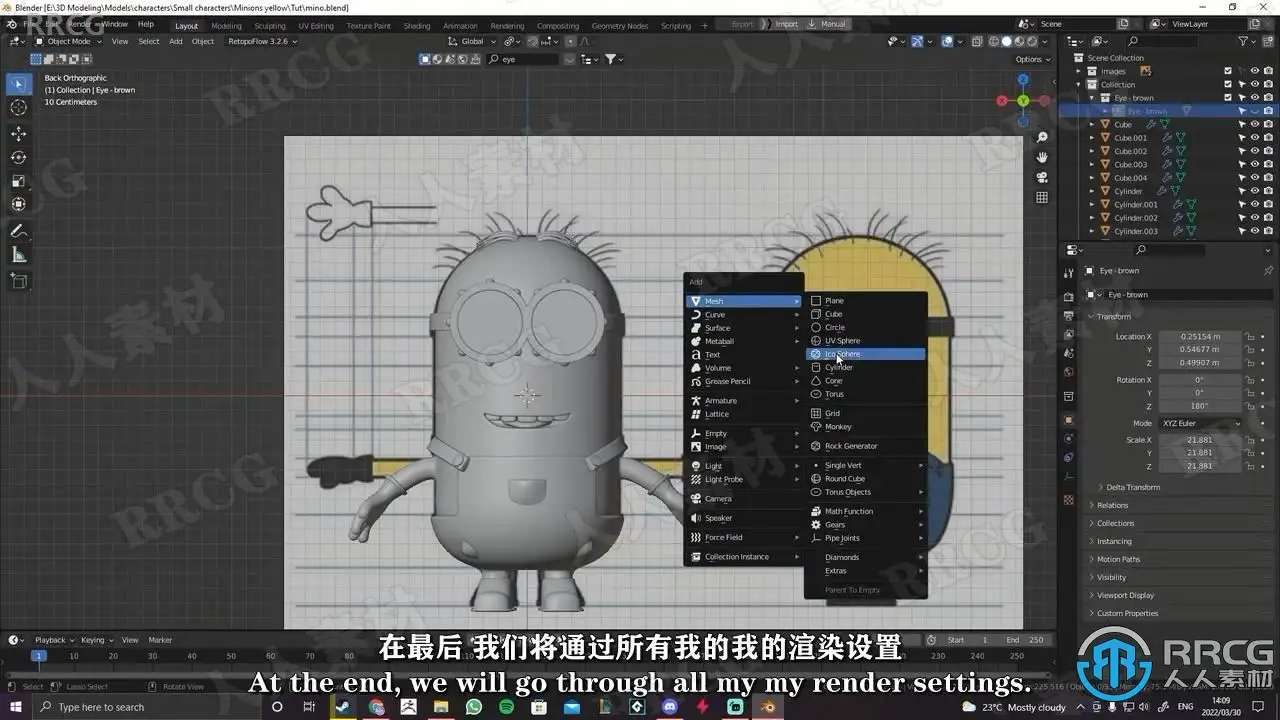Toggle viewport gizmos display
Screen dimensions: 1280x720
tap(916, 42)
